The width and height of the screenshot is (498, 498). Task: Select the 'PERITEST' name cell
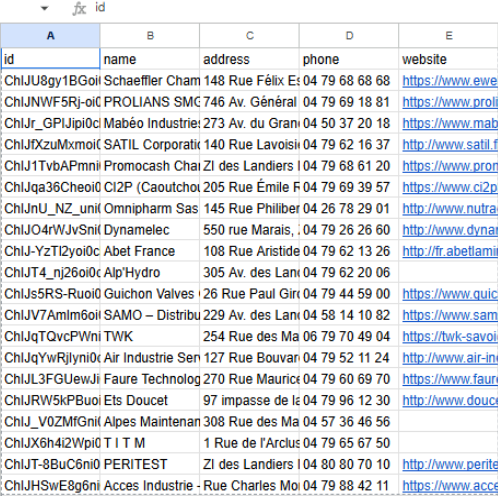coord(150,464)
